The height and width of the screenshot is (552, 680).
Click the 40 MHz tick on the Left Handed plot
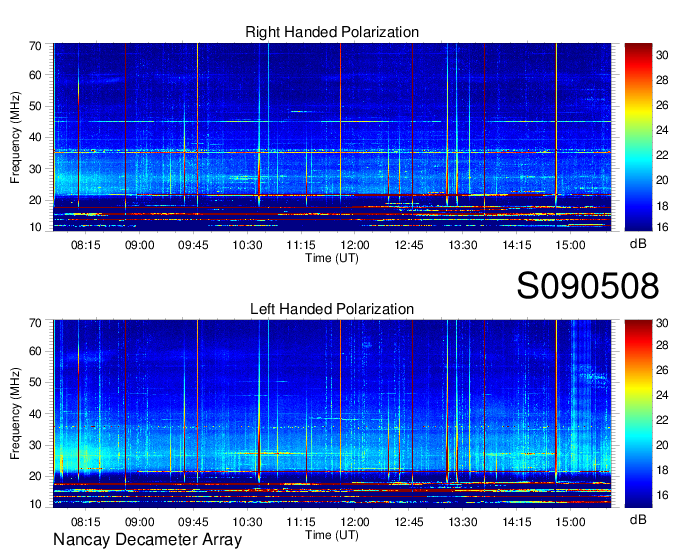(35, 414)
